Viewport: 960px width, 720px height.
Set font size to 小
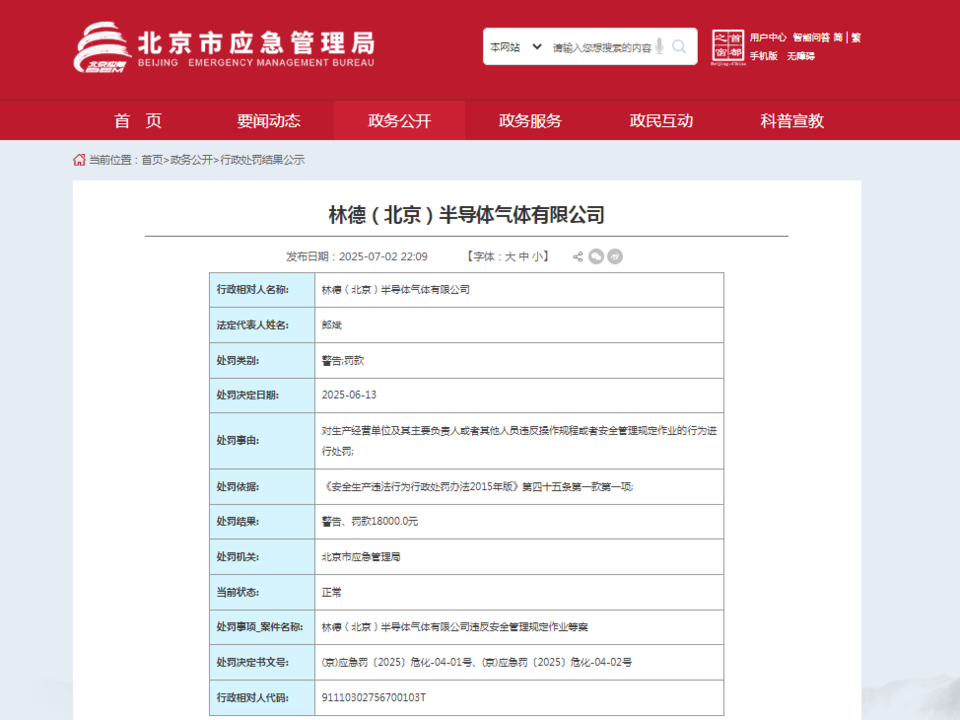537,257
